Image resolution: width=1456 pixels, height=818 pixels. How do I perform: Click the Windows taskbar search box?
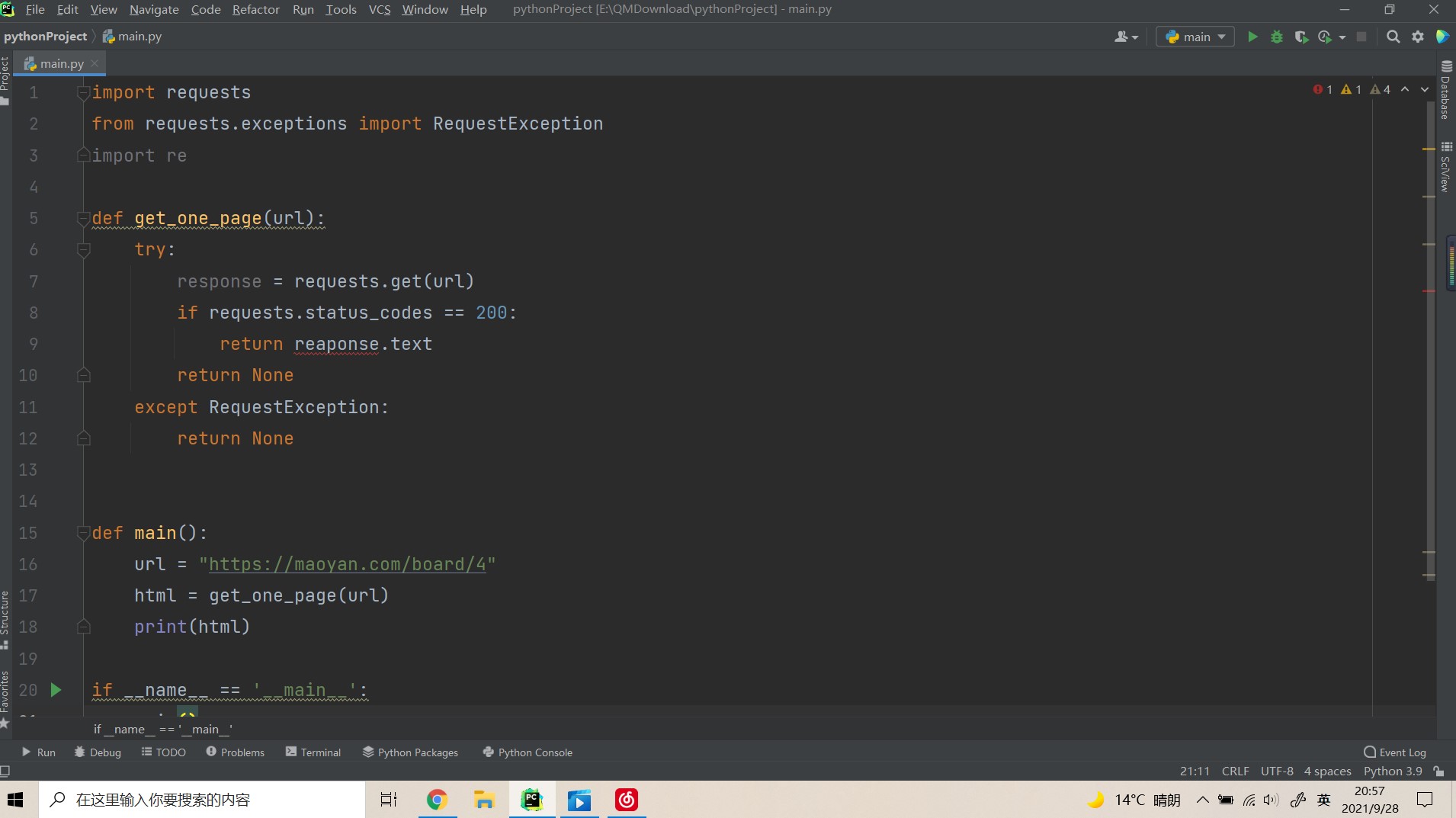point(202,799)
